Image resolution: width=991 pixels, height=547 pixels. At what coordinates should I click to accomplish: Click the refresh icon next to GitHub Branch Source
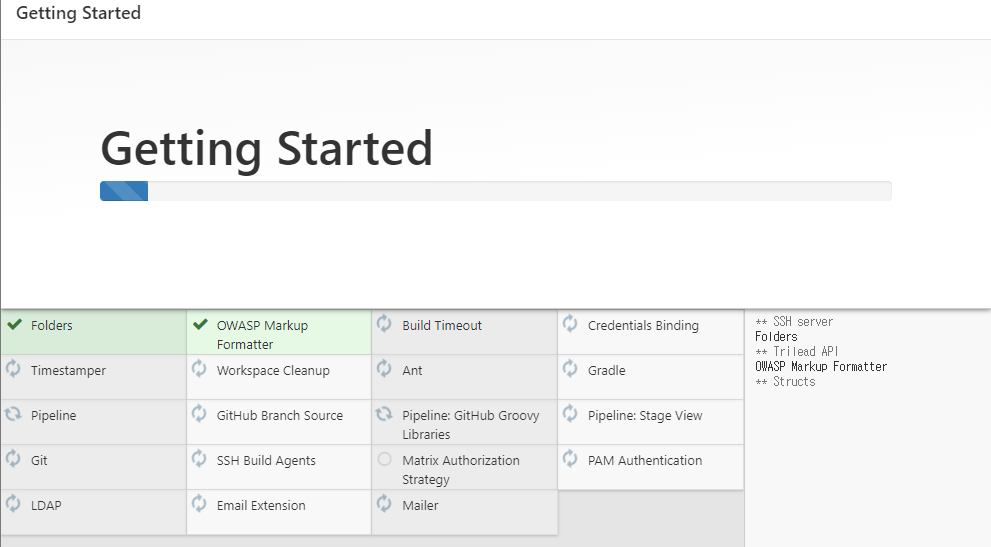tap(199, 414)
